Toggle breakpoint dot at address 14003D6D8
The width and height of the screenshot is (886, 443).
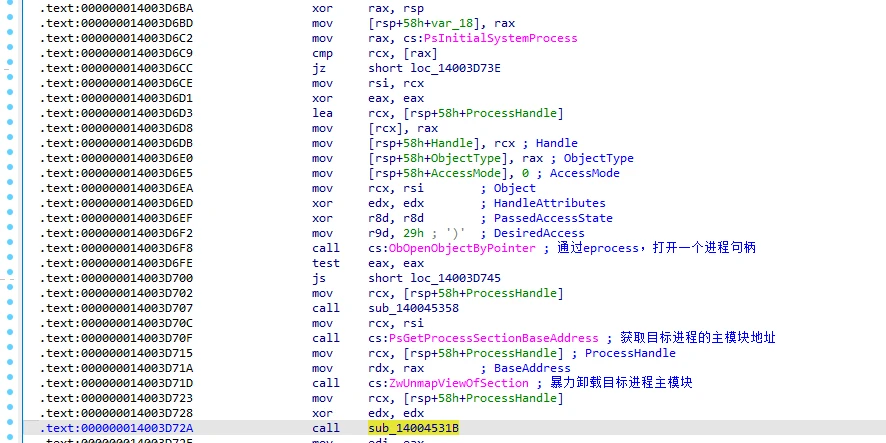pyautogui.click(x=10, y=121)
